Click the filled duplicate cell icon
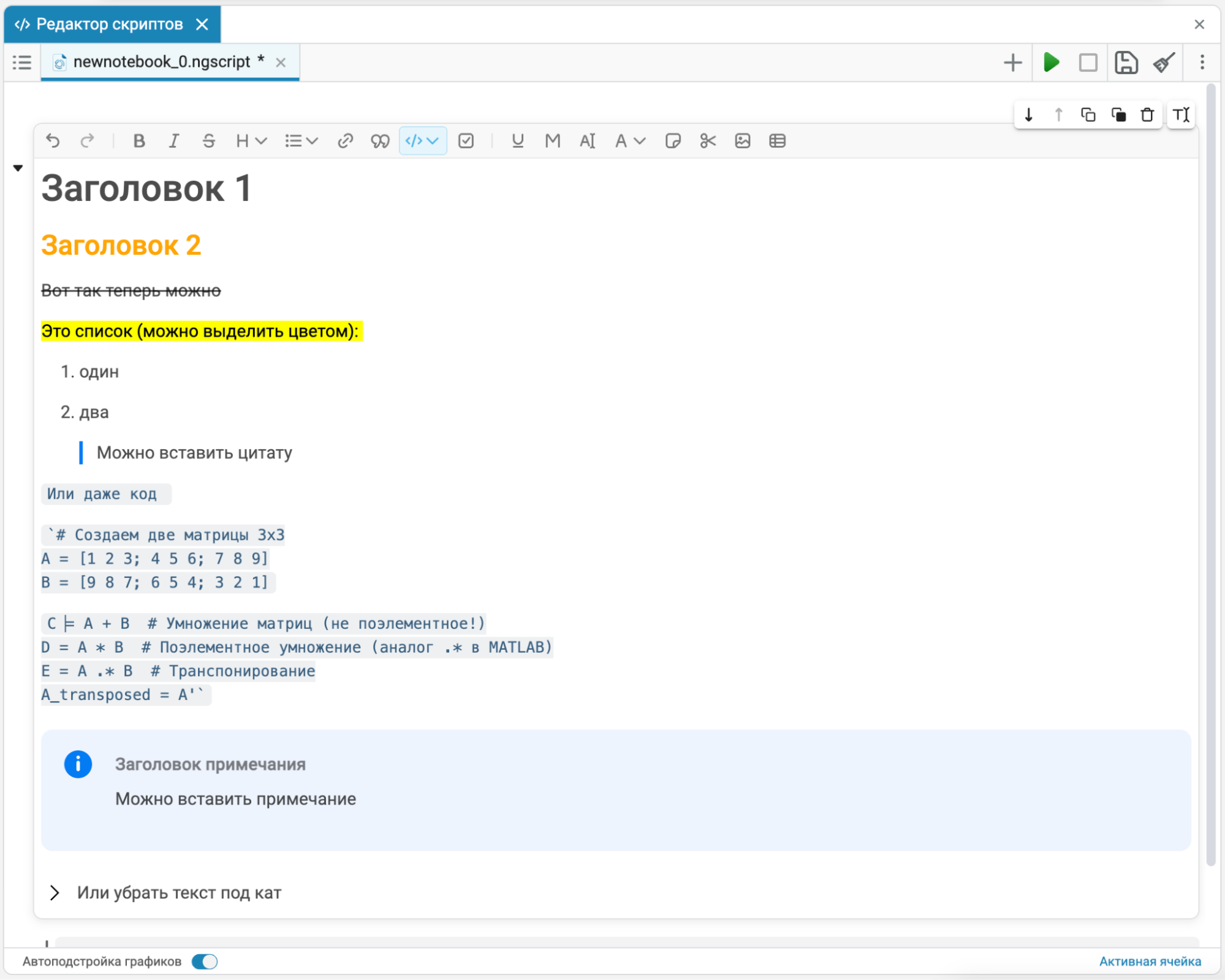This screenshot has height=980, width=1225. pyautogui.click(x=1118, y=115)
